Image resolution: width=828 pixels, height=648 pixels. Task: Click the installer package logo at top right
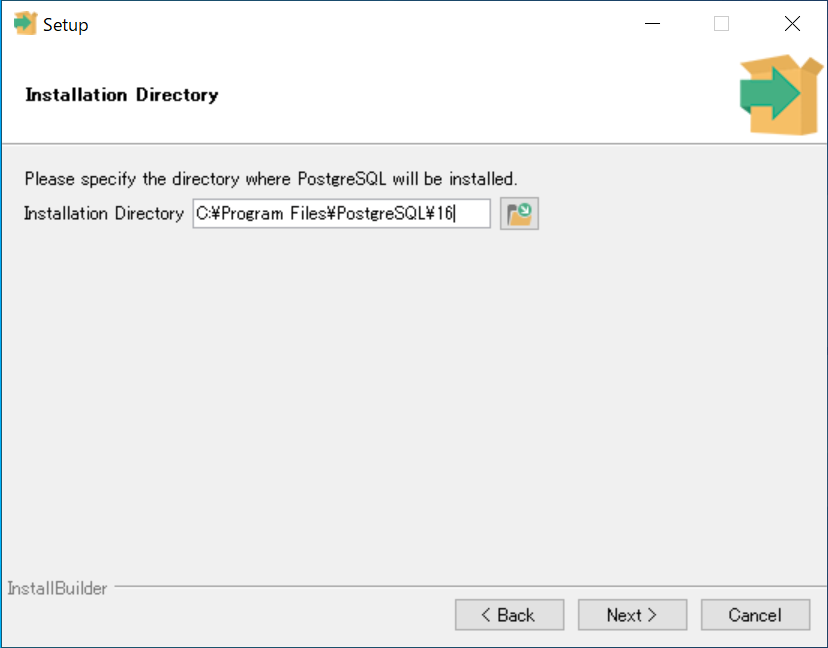click(778, 93)
